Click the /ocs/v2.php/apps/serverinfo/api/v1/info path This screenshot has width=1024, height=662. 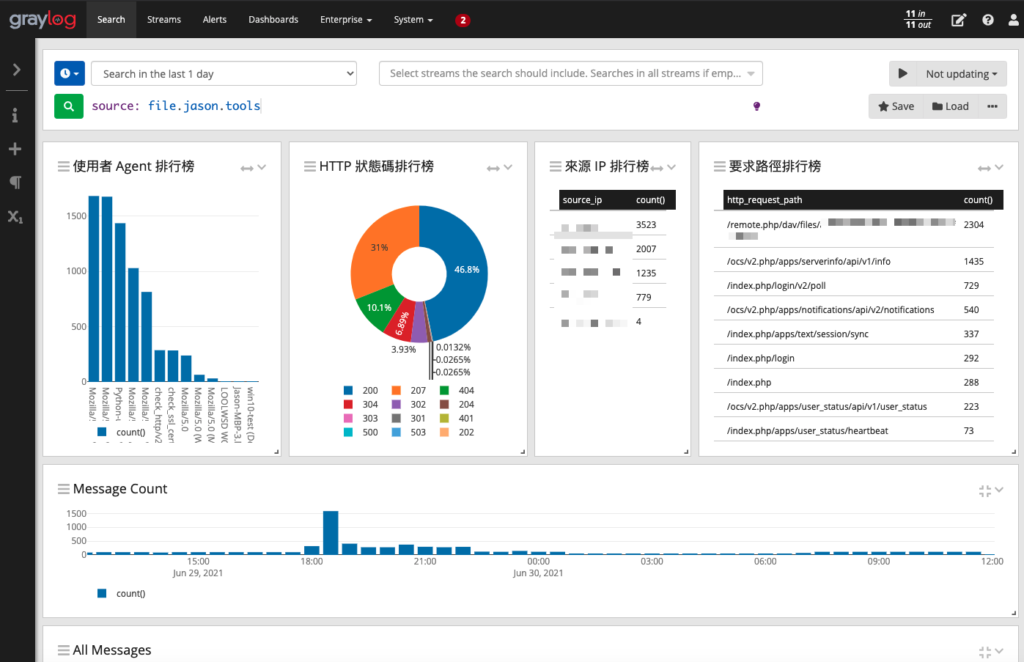(808, 261)
